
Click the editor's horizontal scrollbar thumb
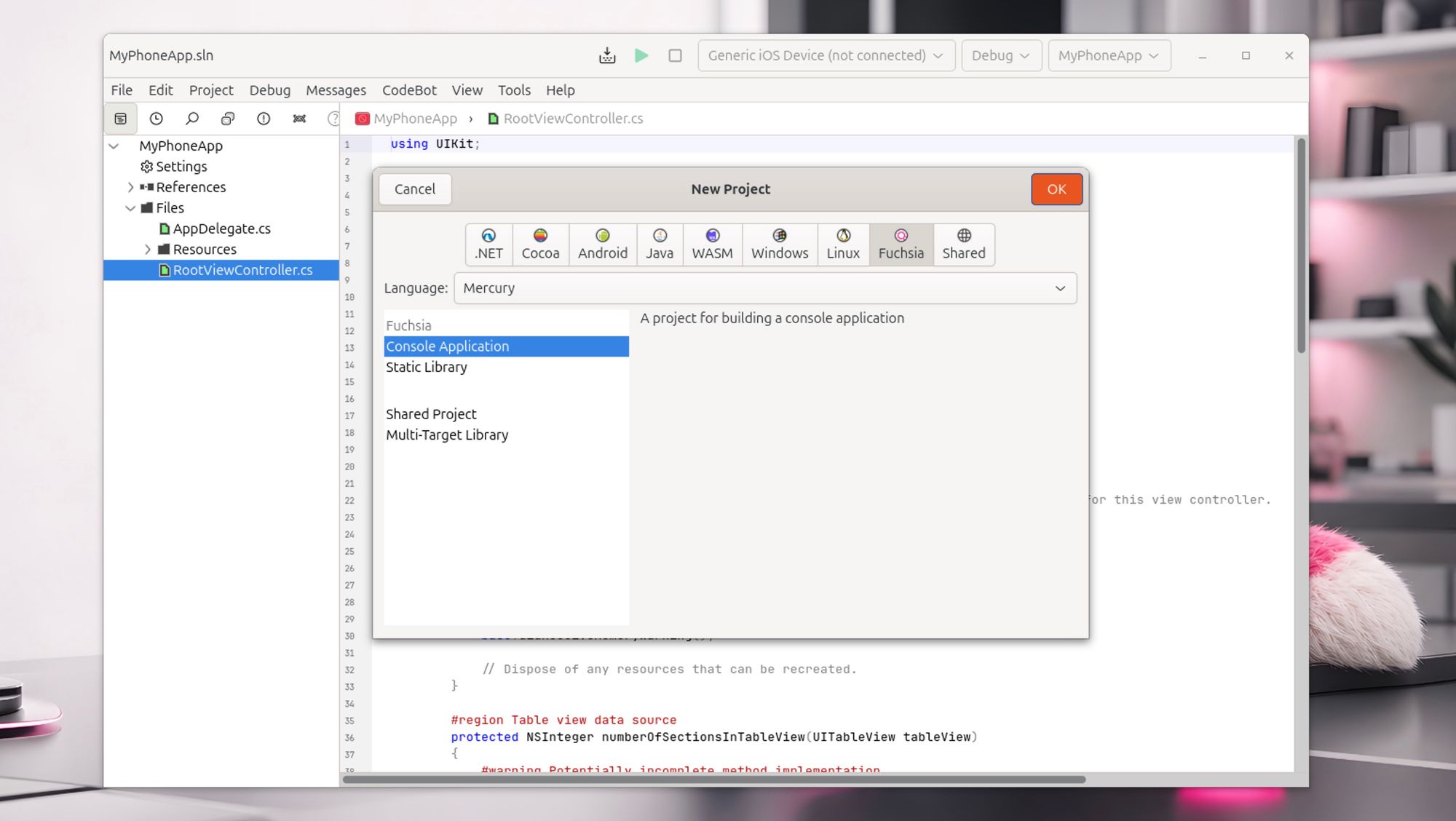(714, 780)
